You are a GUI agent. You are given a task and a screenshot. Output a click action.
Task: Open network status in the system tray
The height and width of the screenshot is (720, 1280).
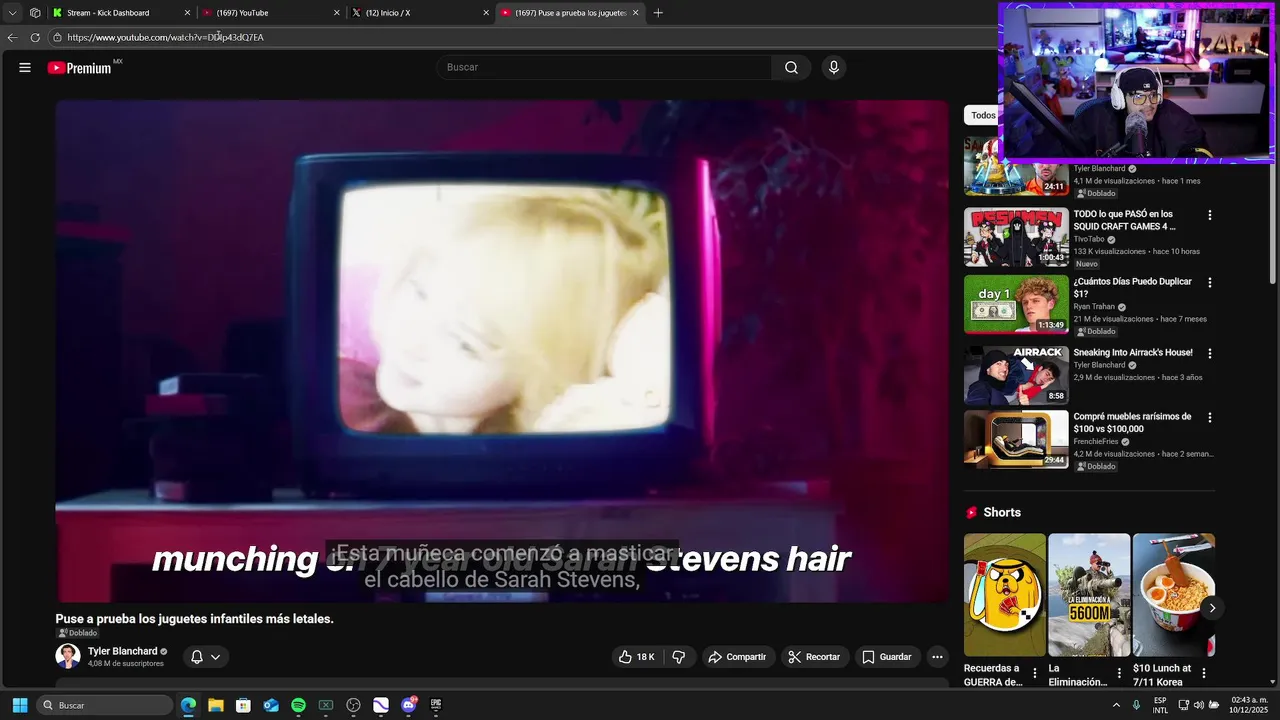1183,705
